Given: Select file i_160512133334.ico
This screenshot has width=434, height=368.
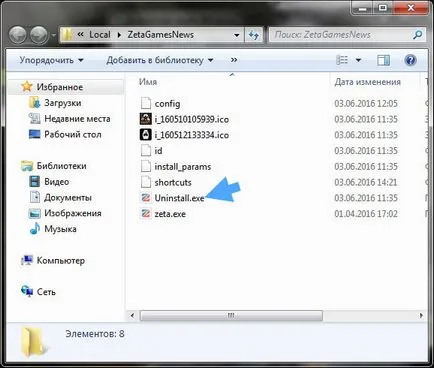Looking at the screenshot, I should [x=192, y=135].
